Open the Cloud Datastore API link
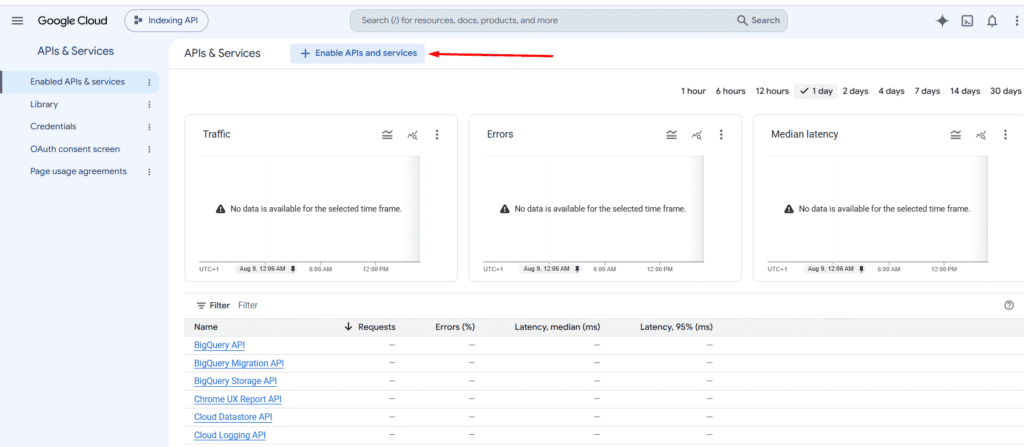 tap(233, 417)
